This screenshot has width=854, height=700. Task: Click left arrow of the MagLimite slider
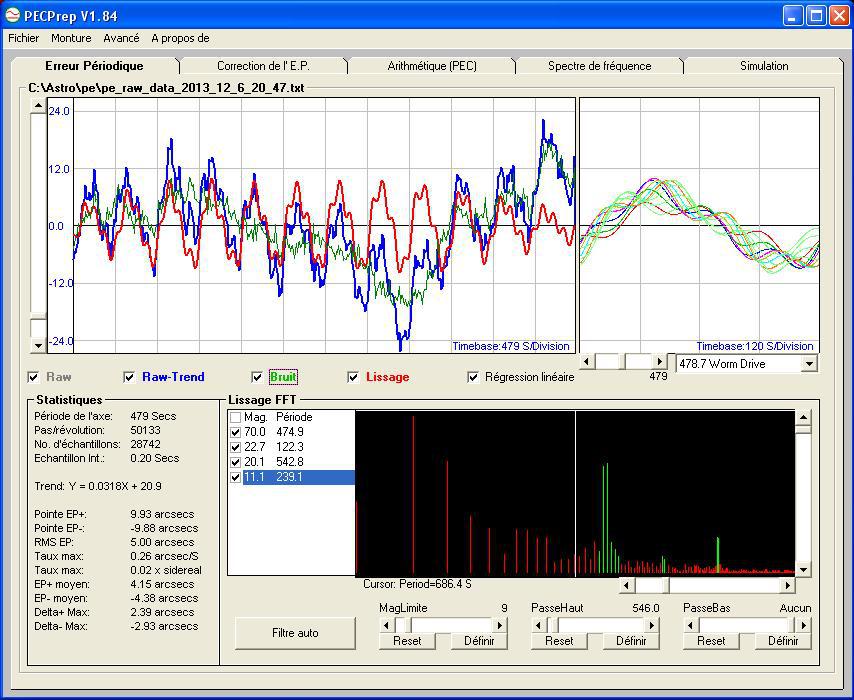(386, 625)
